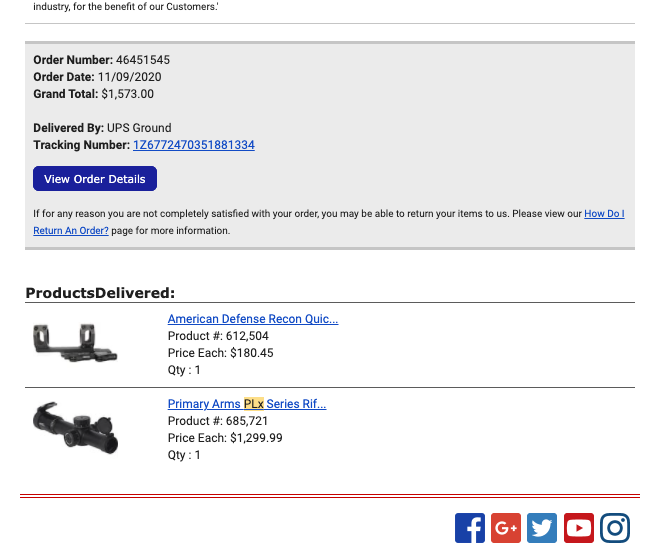Screen dimensions: 667x545
Task: Click the $1,299.99 price text
Action: 257,438
